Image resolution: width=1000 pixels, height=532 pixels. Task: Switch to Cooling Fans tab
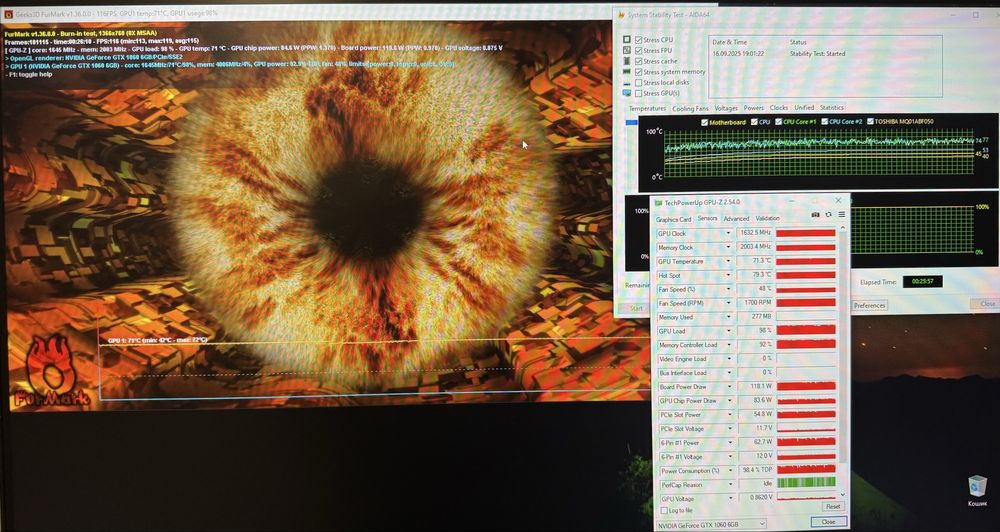click(x=690, y=108)
